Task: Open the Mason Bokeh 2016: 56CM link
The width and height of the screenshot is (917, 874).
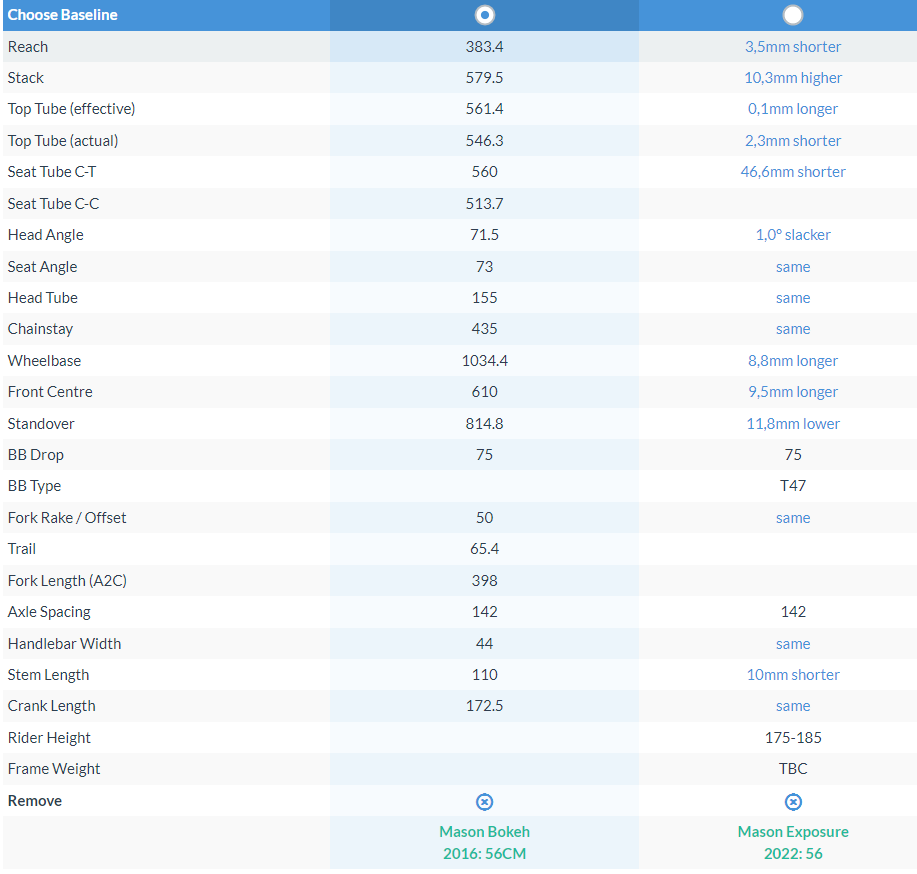Action: [485, 842]
